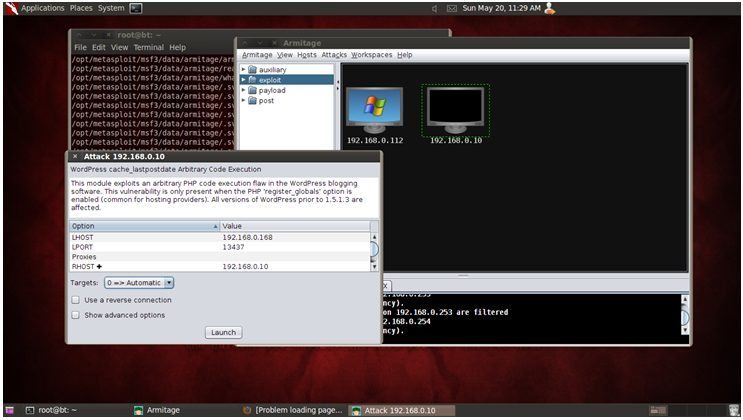The height and width of the screenshot is (420, 743).
Task: Click the exploit folder icon
Action: click(253, 80)
